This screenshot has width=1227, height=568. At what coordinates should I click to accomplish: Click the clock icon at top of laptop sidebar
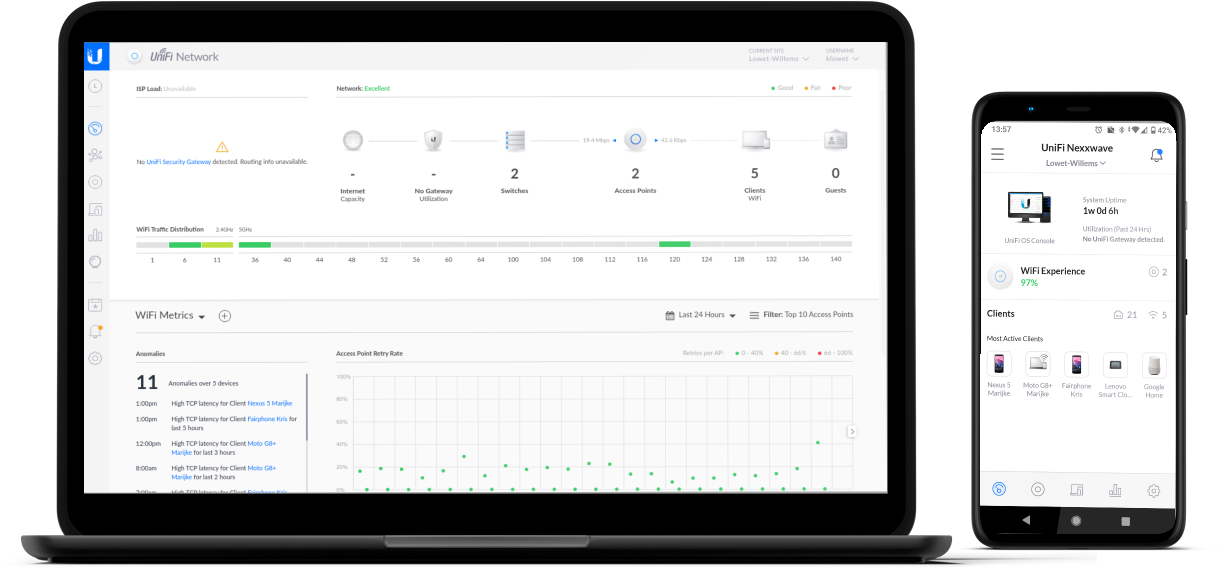95,86
